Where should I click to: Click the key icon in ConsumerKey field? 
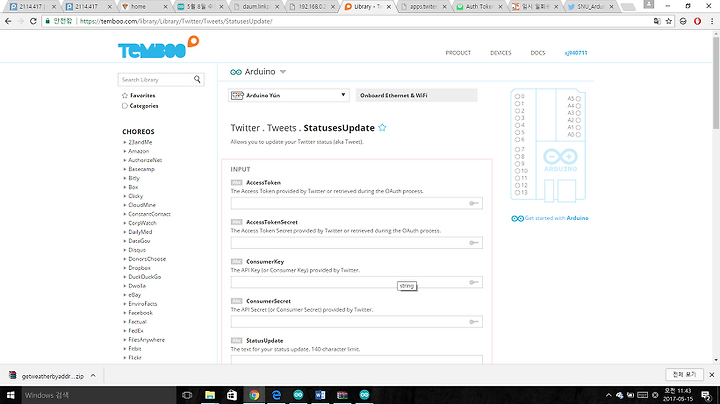pos(474,282)
